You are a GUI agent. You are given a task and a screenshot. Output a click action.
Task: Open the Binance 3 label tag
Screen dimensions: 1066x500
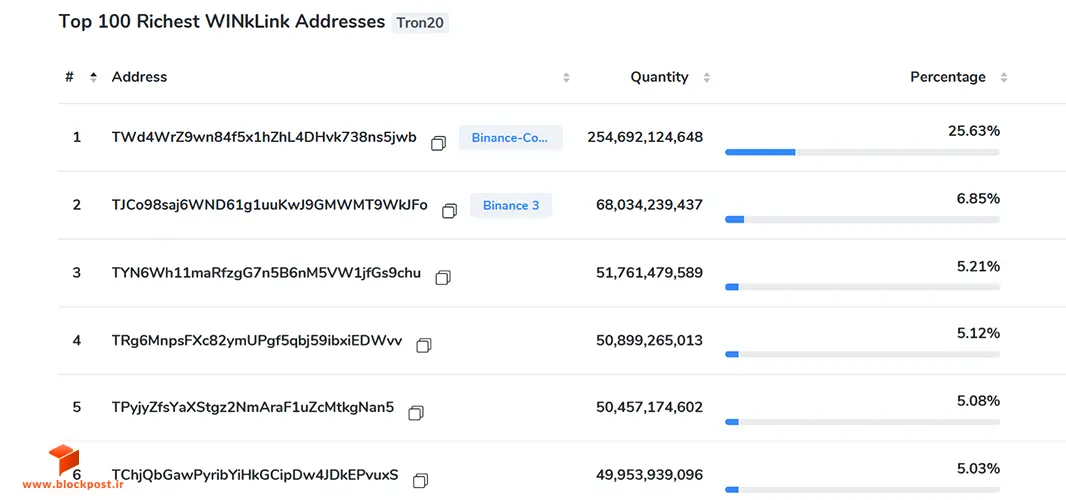(511, 205)
